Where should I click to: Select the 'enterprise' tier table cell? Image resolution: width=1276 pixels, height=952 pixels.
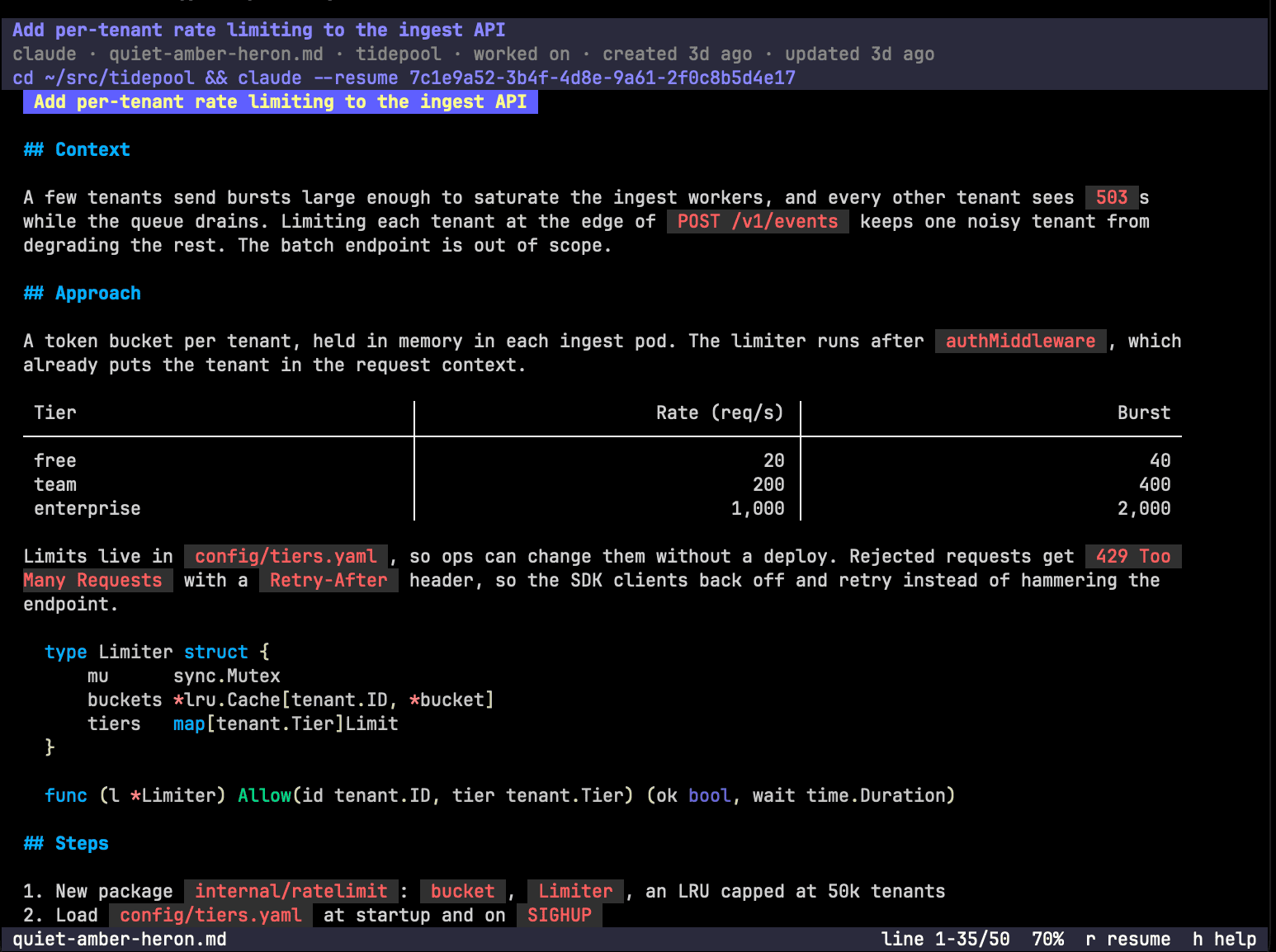(87, 508)
